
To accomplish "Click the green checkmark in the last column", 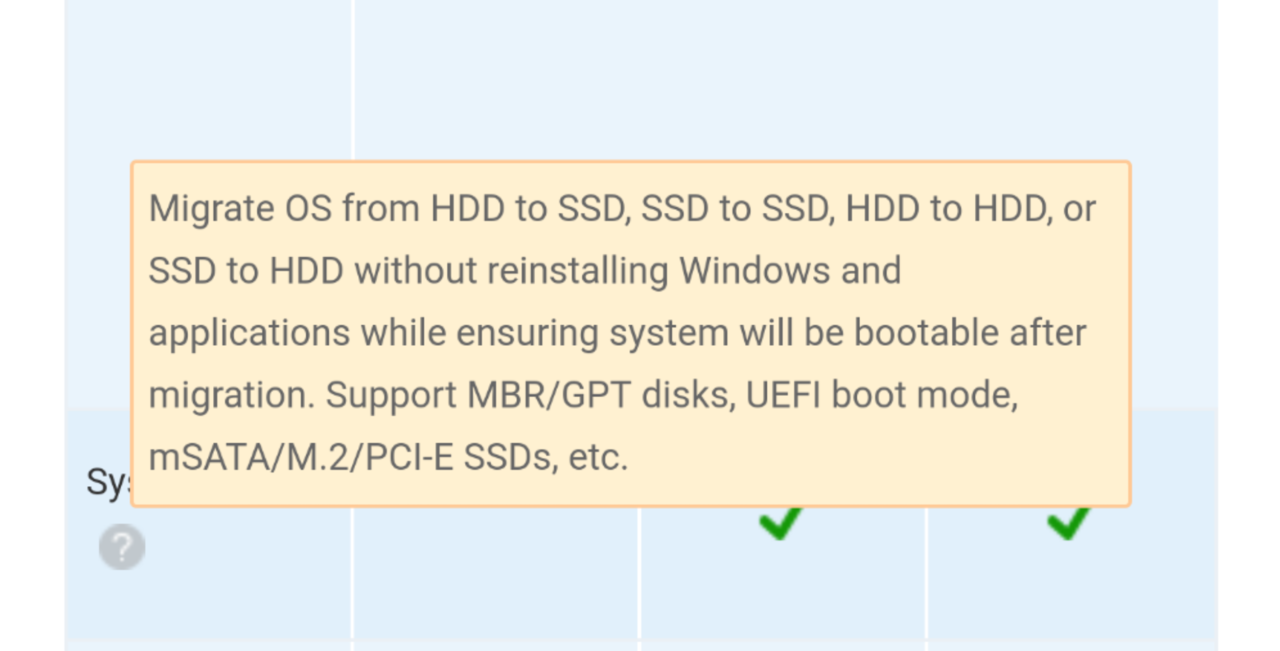I will coord(1069,523).
